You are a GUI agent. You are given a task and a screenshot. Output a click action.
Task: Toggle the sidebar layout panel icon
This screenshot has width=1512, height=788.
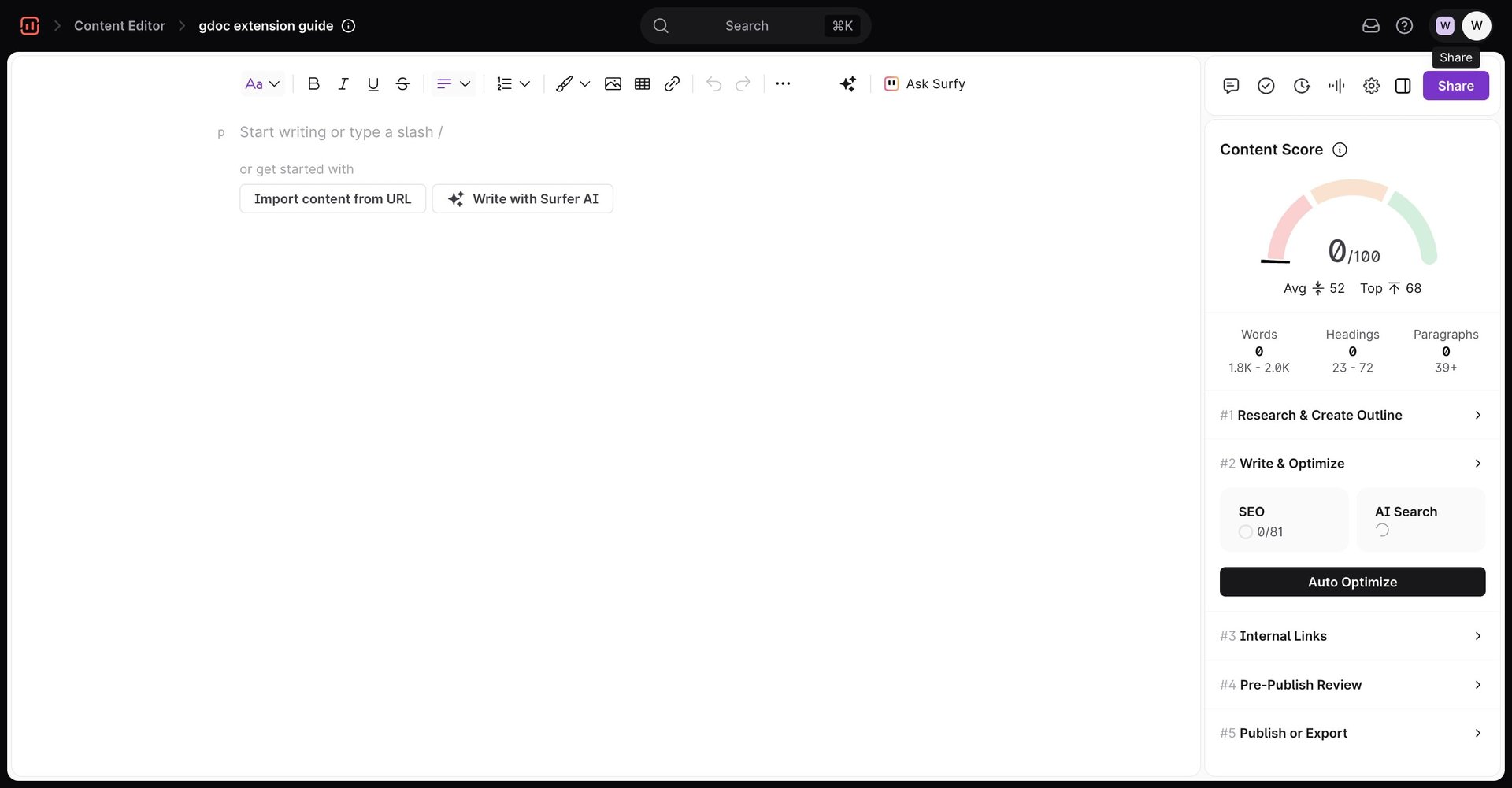pyautogui.click(x=1403, y=86)
